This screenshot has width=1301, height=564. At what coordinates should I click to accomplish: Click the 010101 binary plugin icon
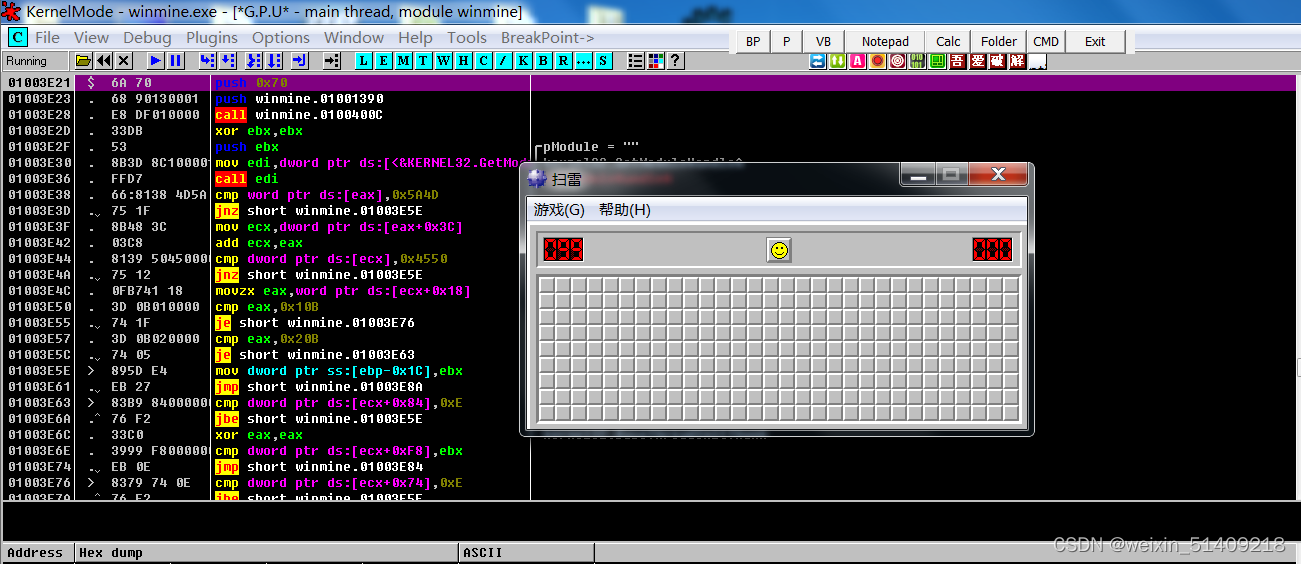tap(918, 61)
